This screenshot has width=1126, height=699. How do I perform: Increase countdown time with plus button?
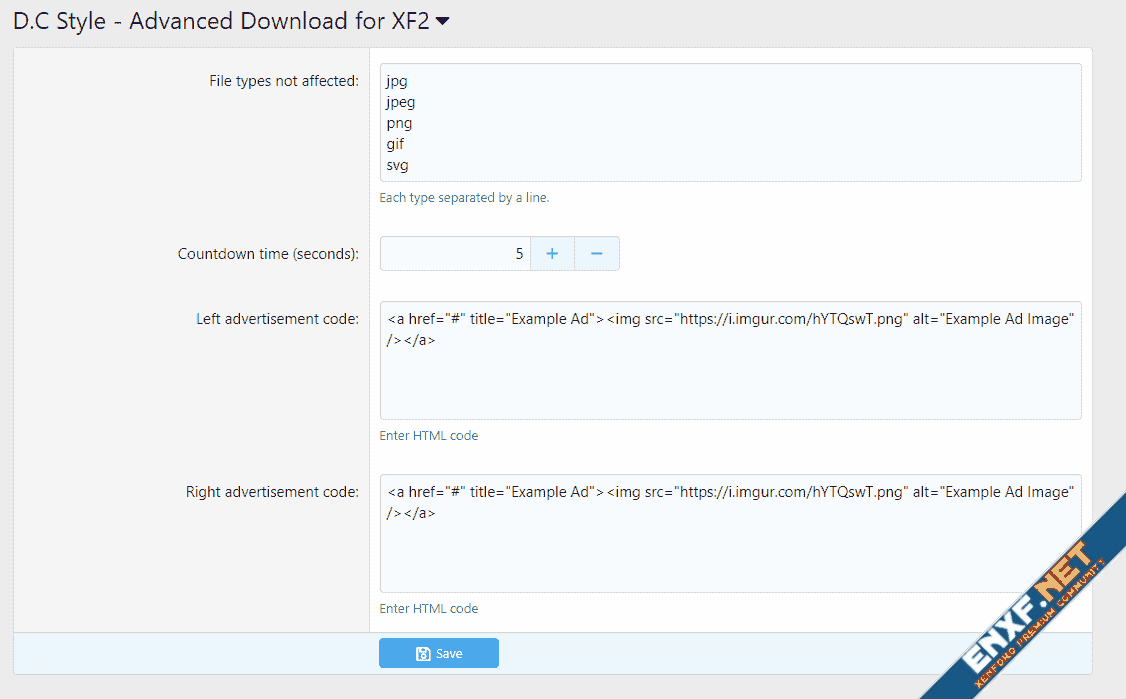552,254
